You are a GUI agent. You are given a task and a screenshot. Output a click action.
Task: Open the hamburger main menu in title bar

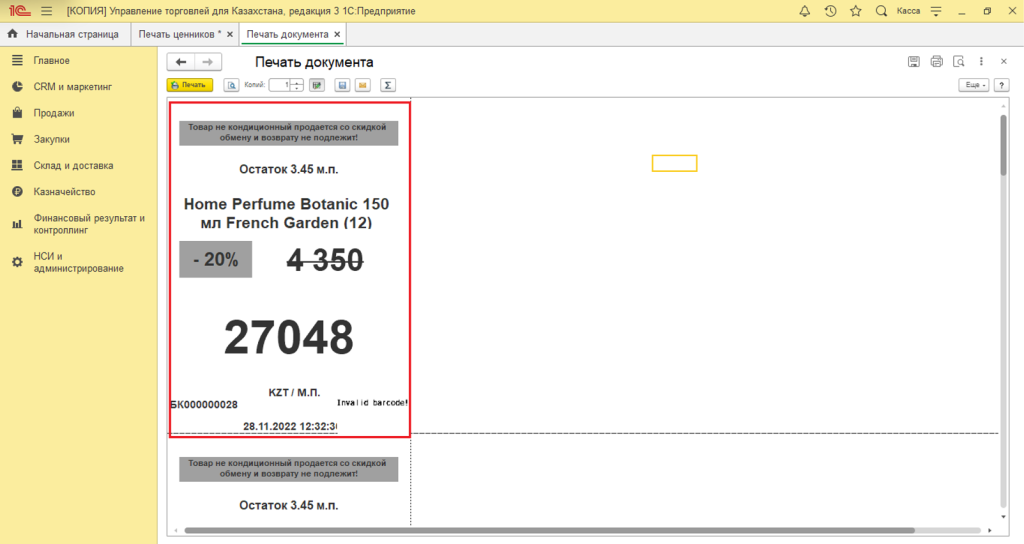pos(46,11)
